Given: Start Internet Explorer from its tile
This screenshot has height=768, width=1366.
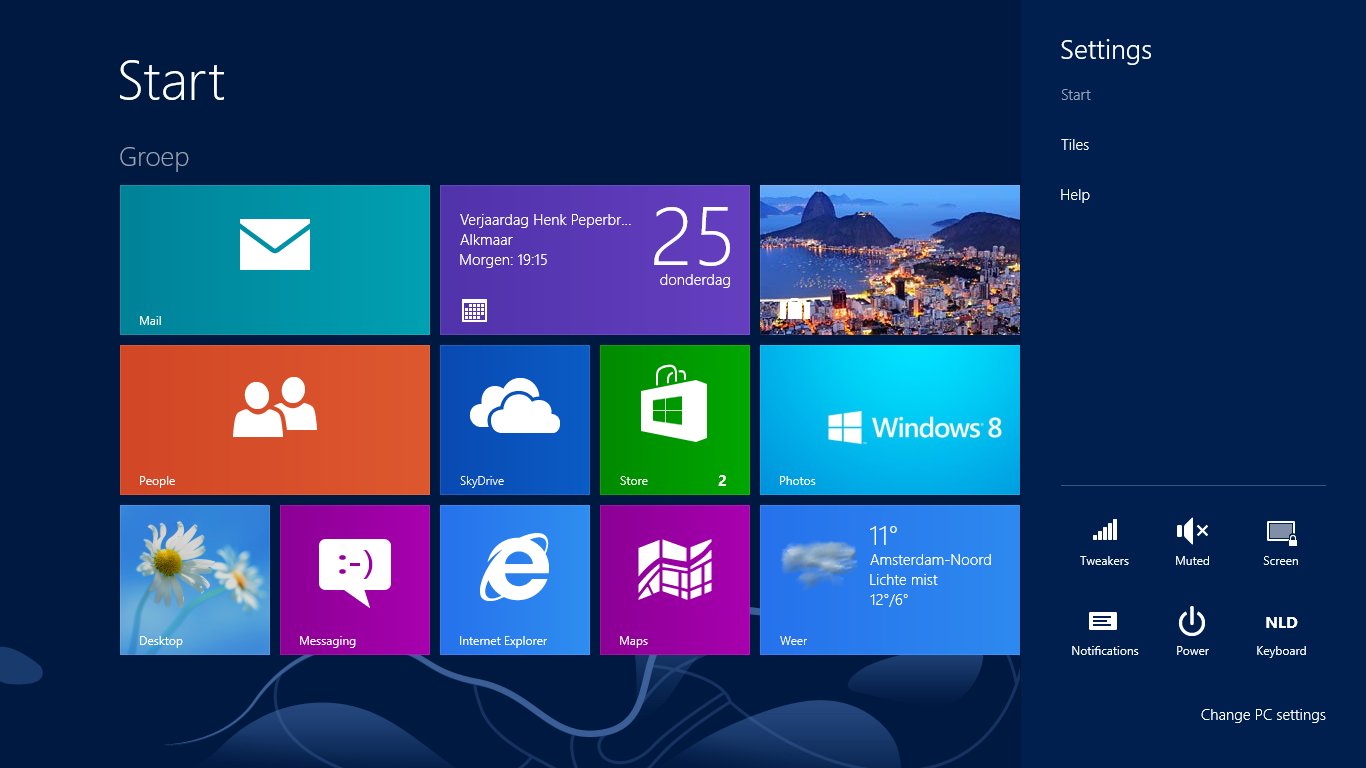Looking at the screenshot, I should [515, 580].
